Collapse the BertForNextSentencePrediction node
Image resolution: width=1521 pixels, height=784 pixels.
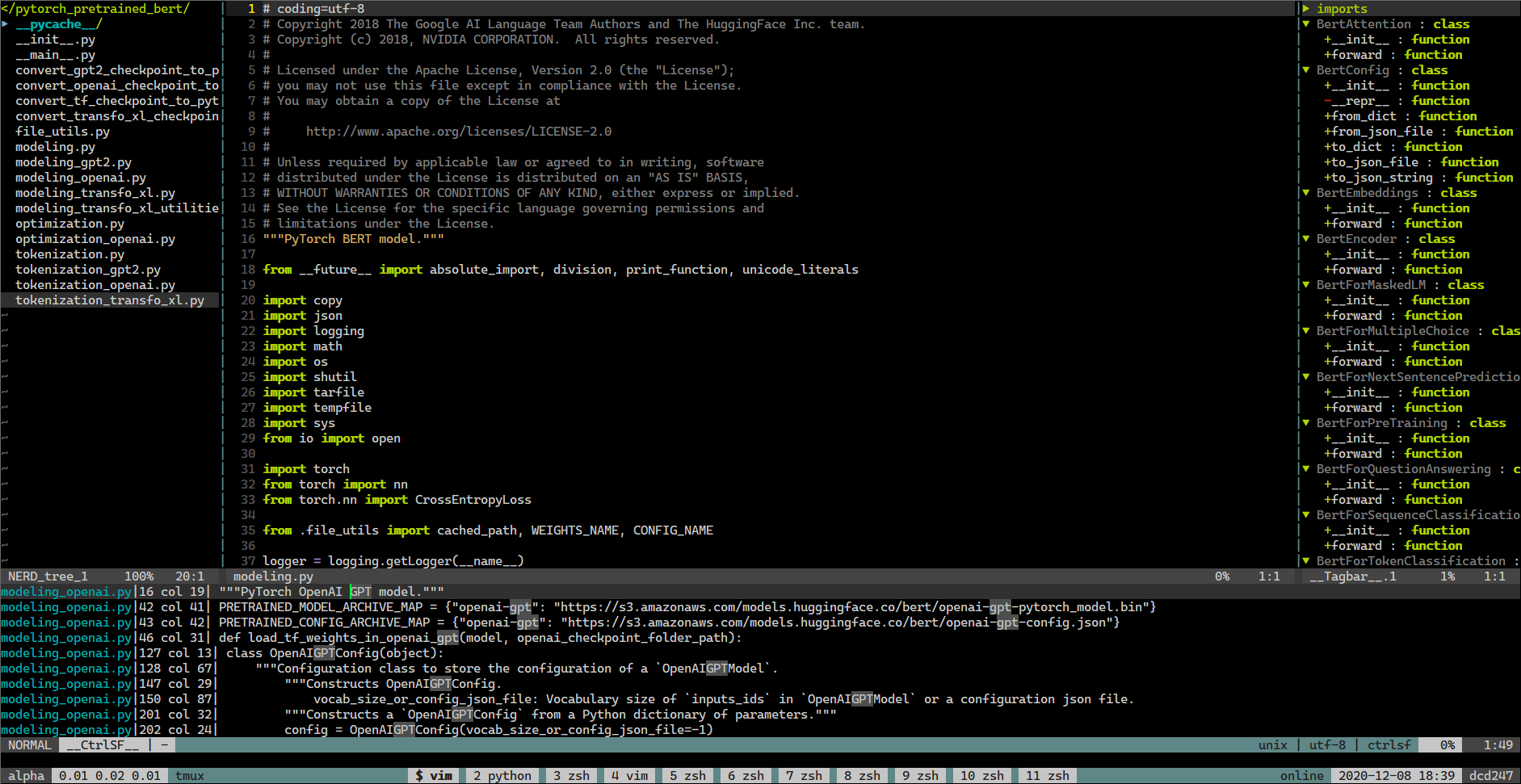click(1305, 377)
